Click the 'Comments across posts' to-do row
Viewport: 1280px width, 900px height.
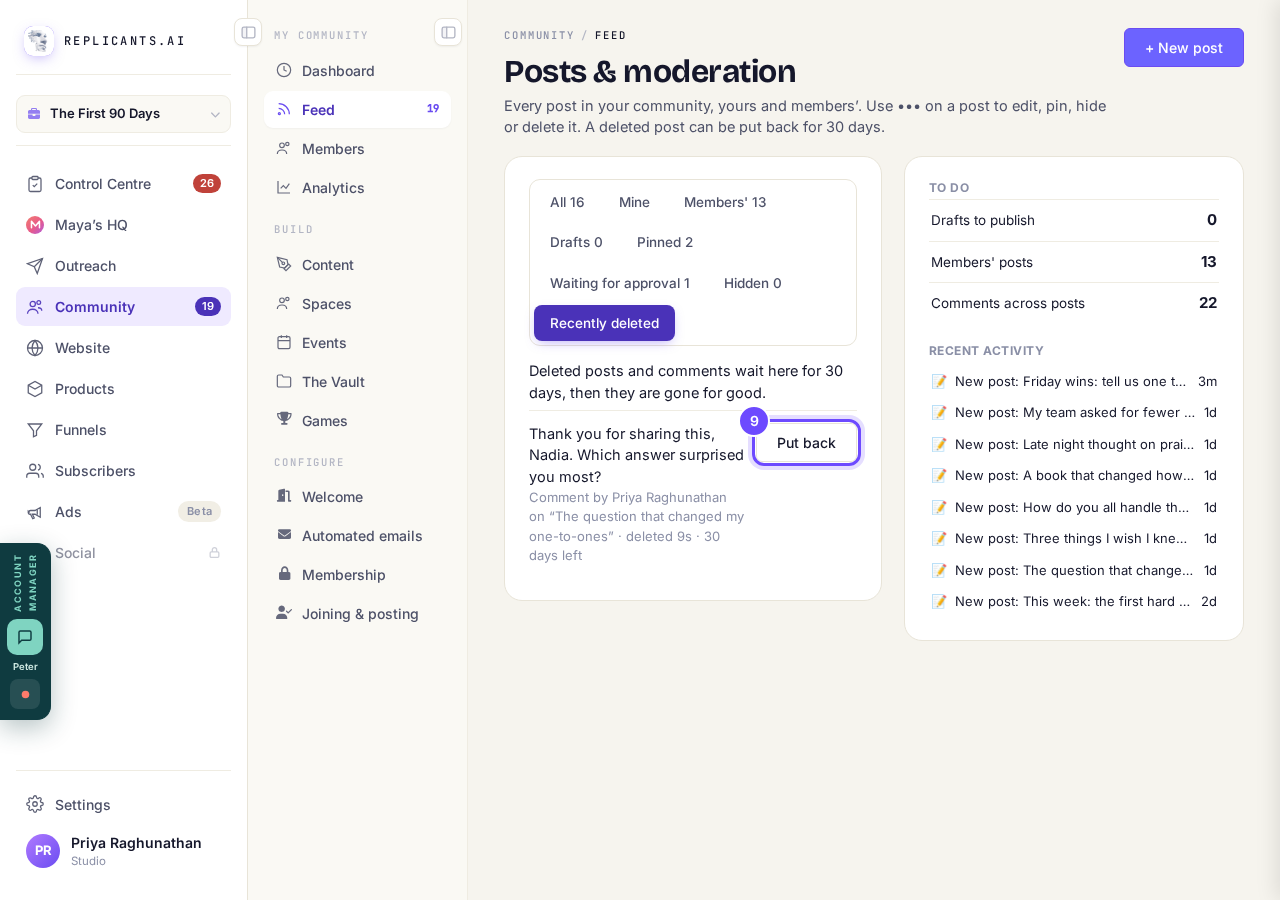click(1074, 303)
